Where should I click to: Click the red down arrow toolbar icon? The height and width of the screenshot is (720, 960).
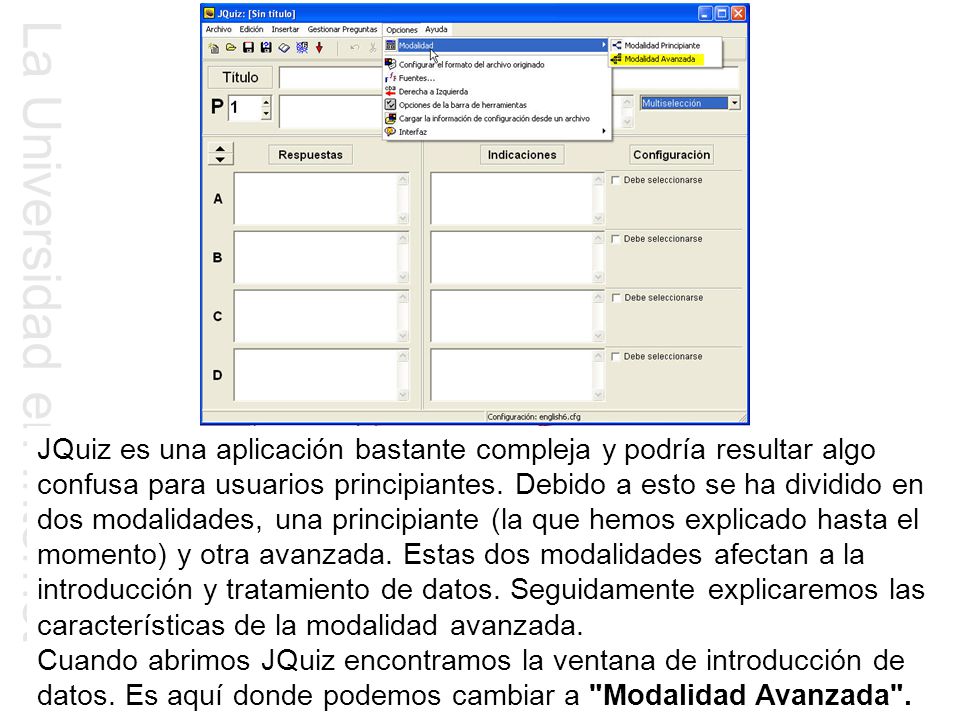319,48
